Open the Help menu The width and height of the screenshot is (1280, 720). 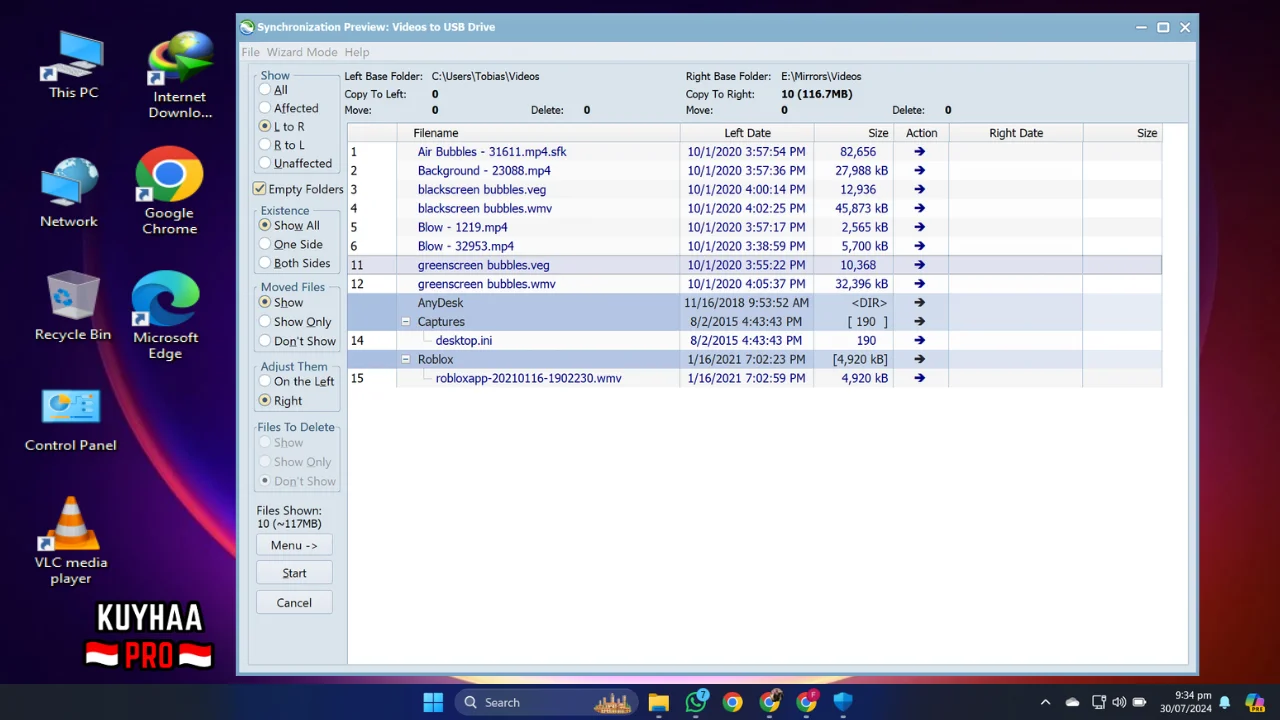(357, 52)
